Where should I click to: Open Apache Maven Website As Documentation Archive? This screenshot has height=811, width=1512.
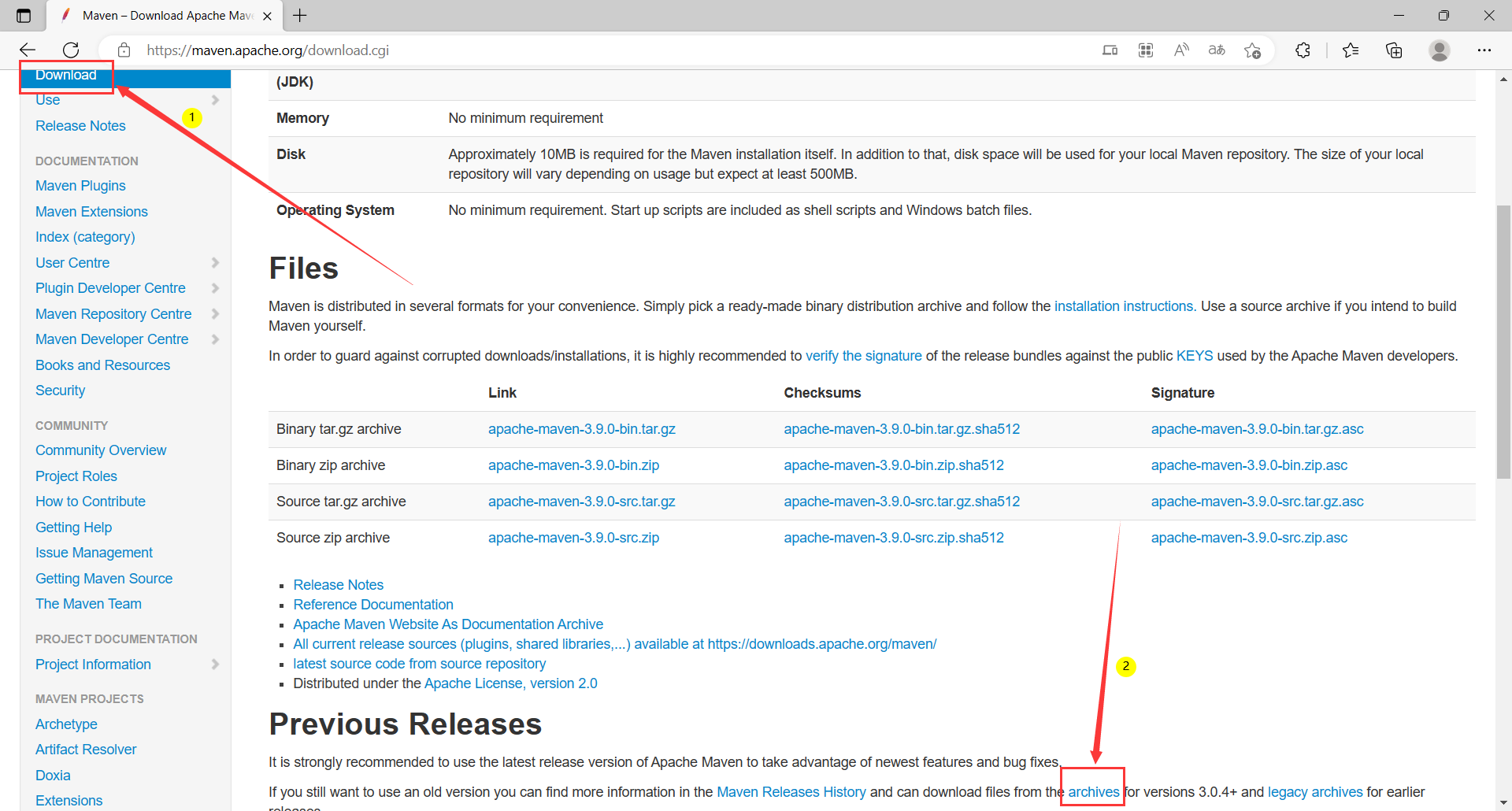click(448, 624)
